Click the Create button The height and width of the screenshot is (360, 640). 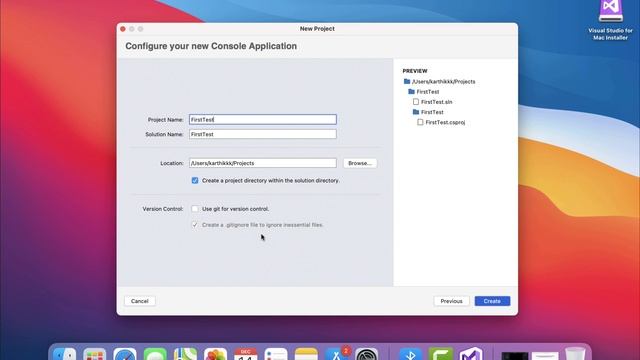tap(492, 301)
